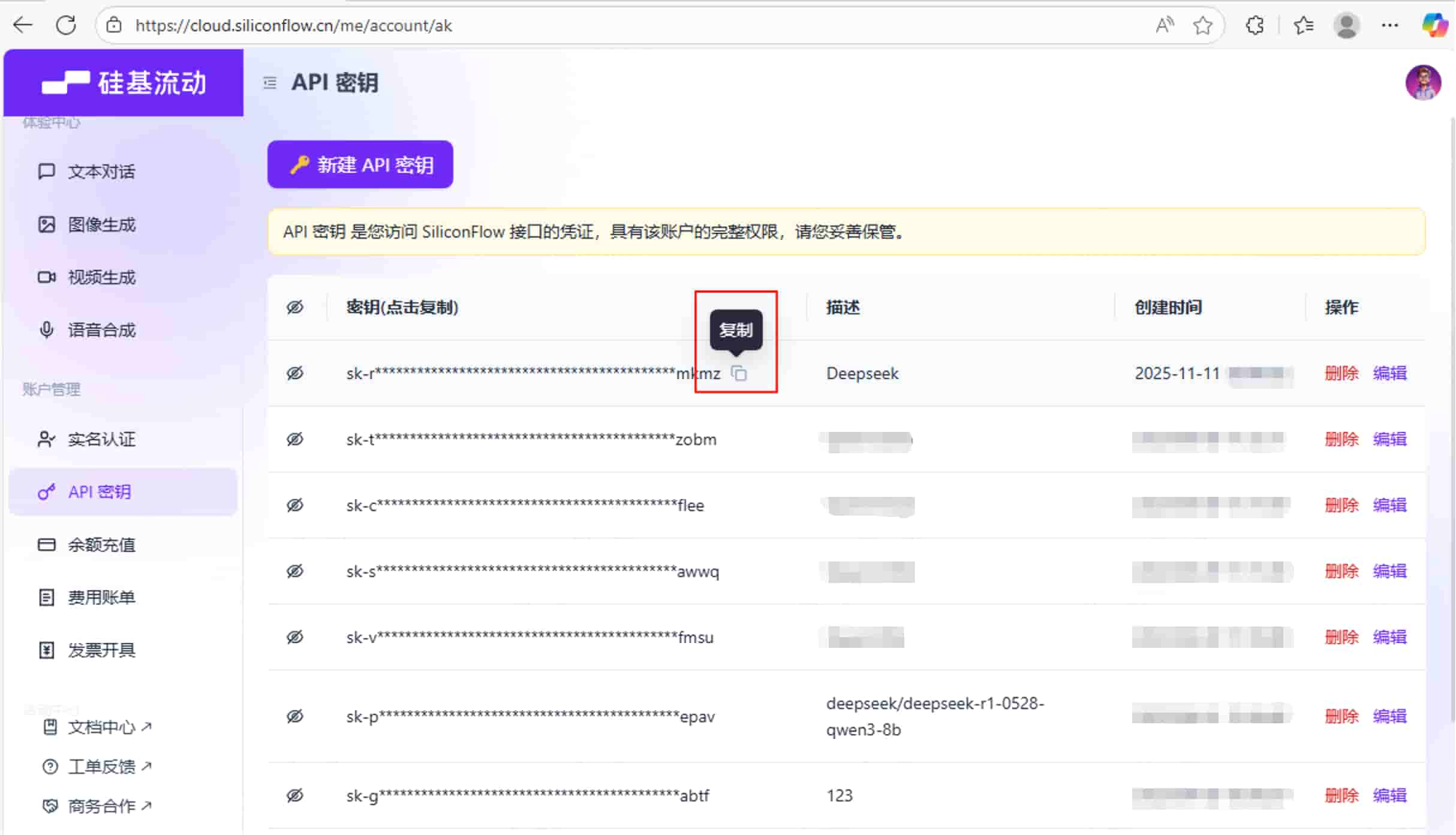
Task: Delete the Deepseek API key
Action: pyautogui.click(x=1341, y=373)
